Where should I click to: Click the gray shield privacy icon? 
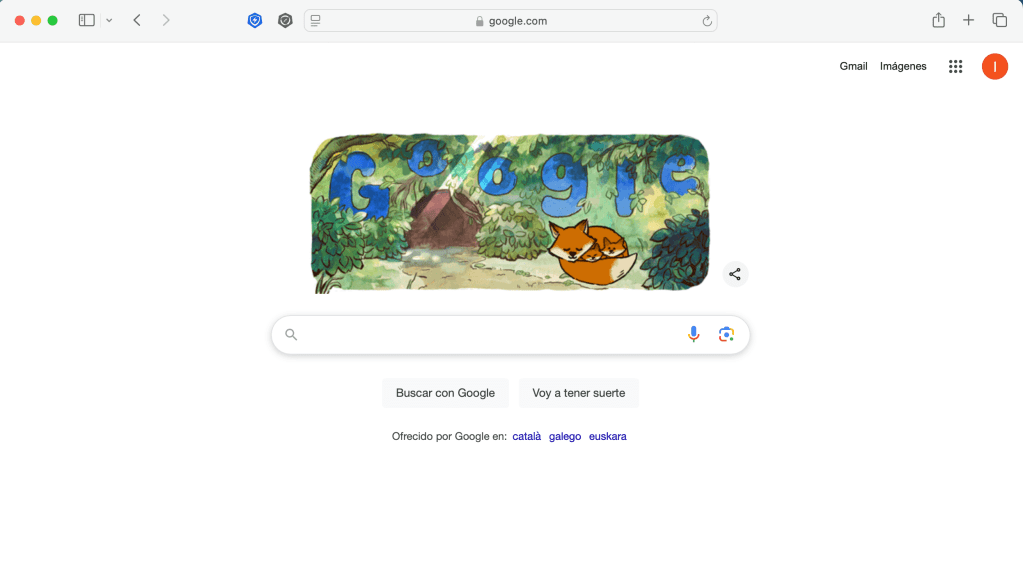point(285,21)
